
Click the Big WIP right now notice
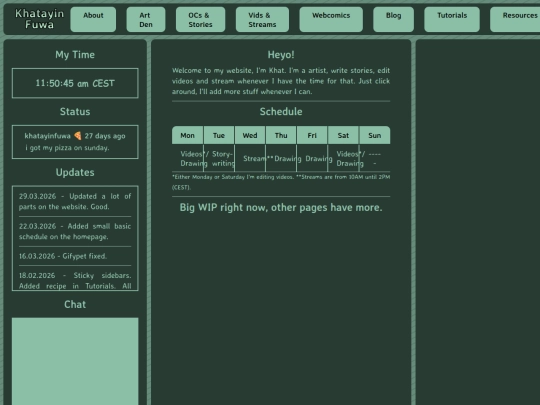(x=281, y=207)
